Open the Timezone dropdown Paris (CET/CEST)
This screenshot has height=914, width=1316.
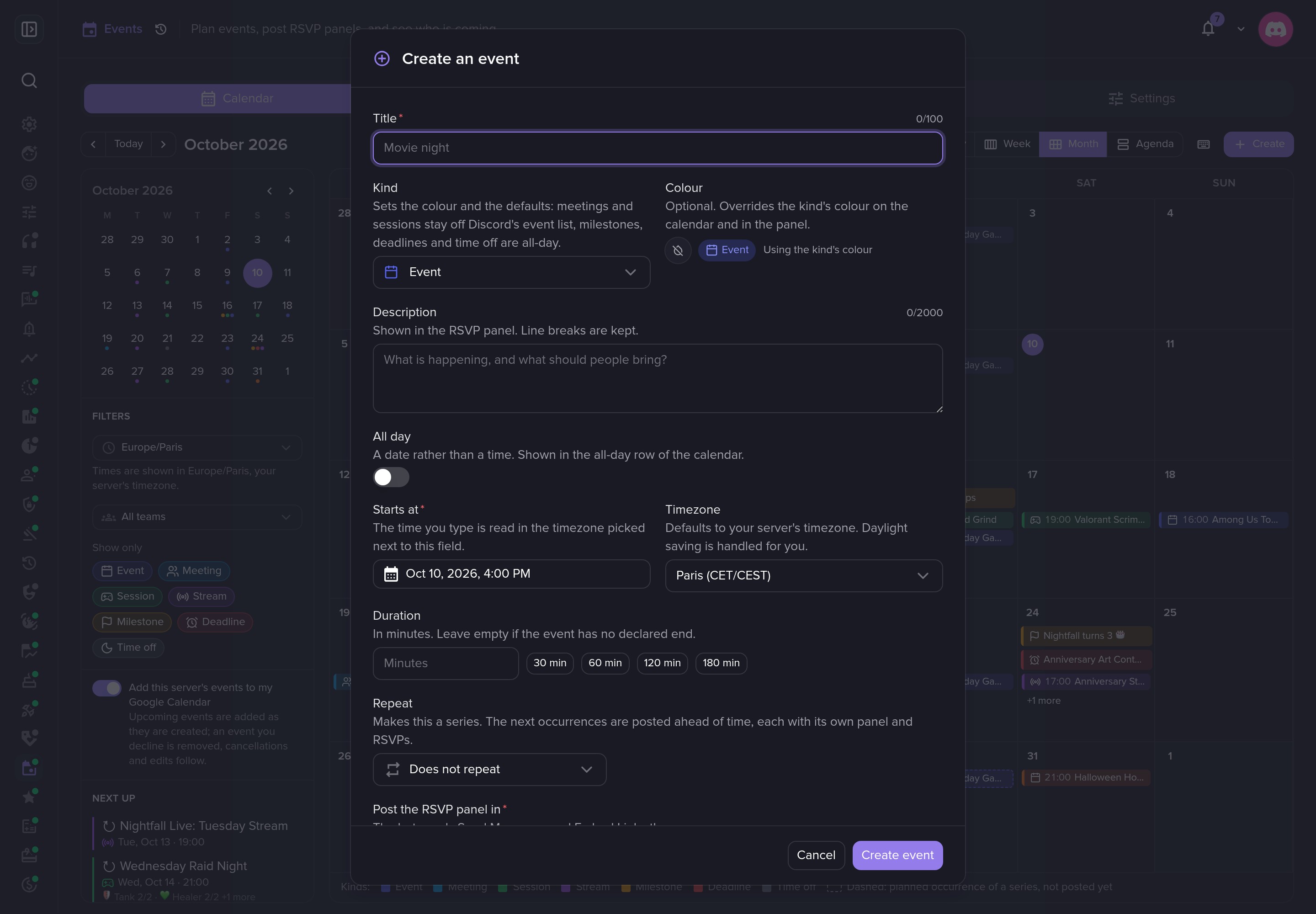coord(803,575)
